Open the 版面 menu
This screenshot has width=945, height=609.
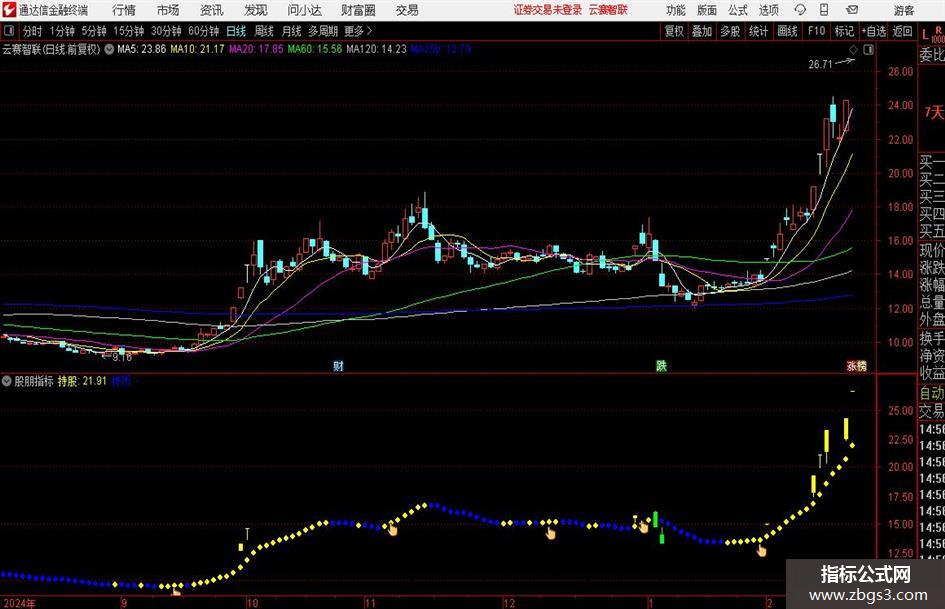[706, 10]
